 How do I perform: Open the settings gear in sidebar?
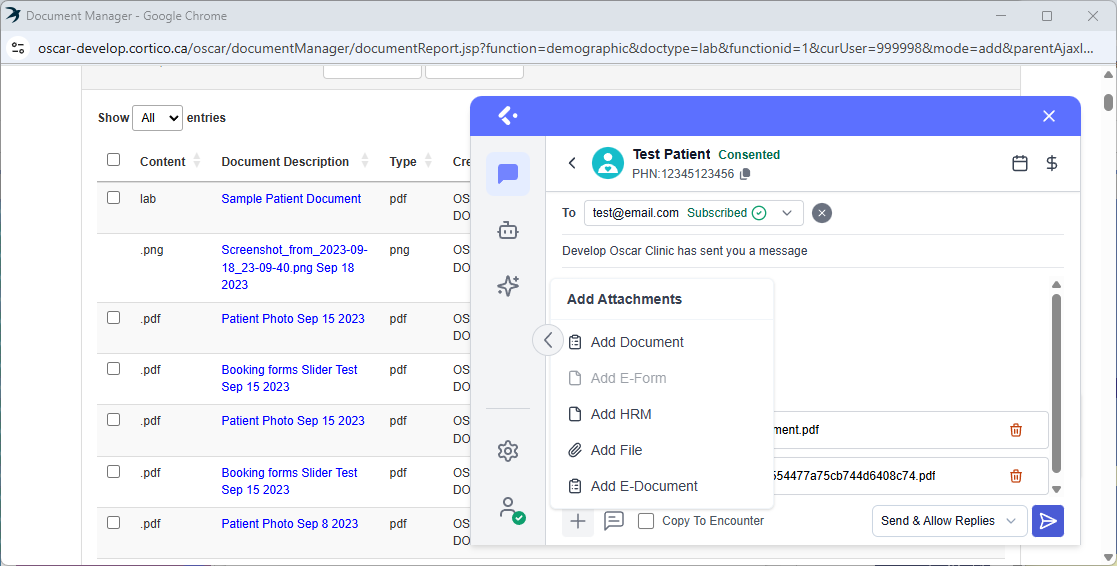click(508, 451)
